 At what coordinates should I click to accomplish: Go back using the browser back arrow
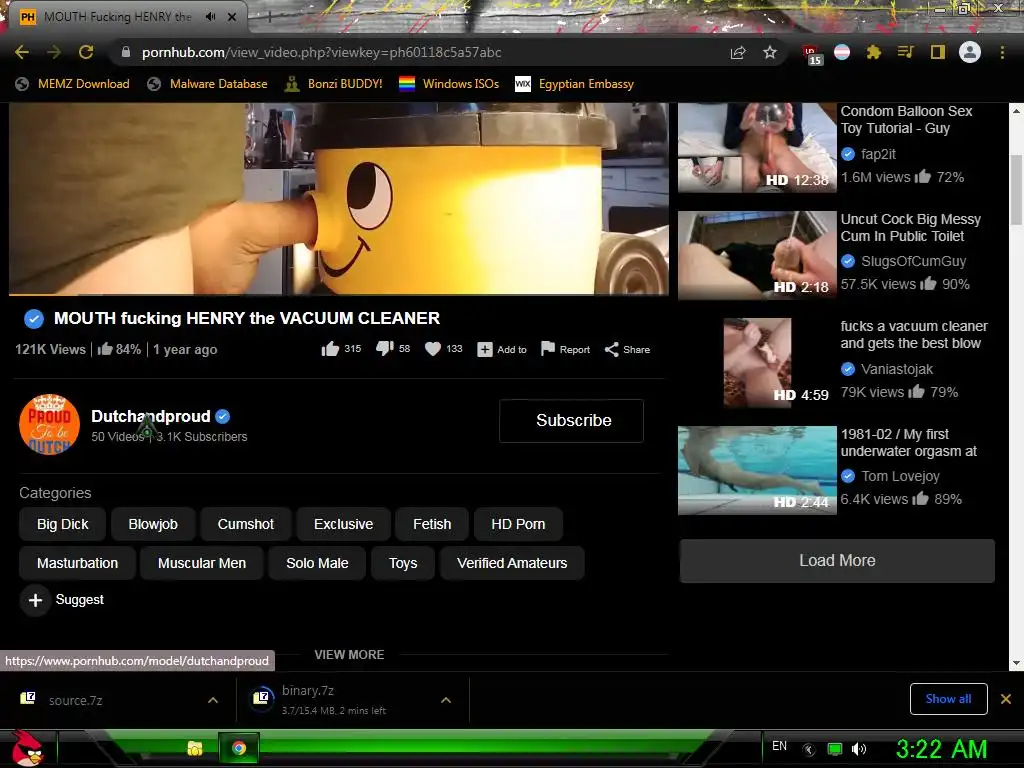click(x=22, y=52)
